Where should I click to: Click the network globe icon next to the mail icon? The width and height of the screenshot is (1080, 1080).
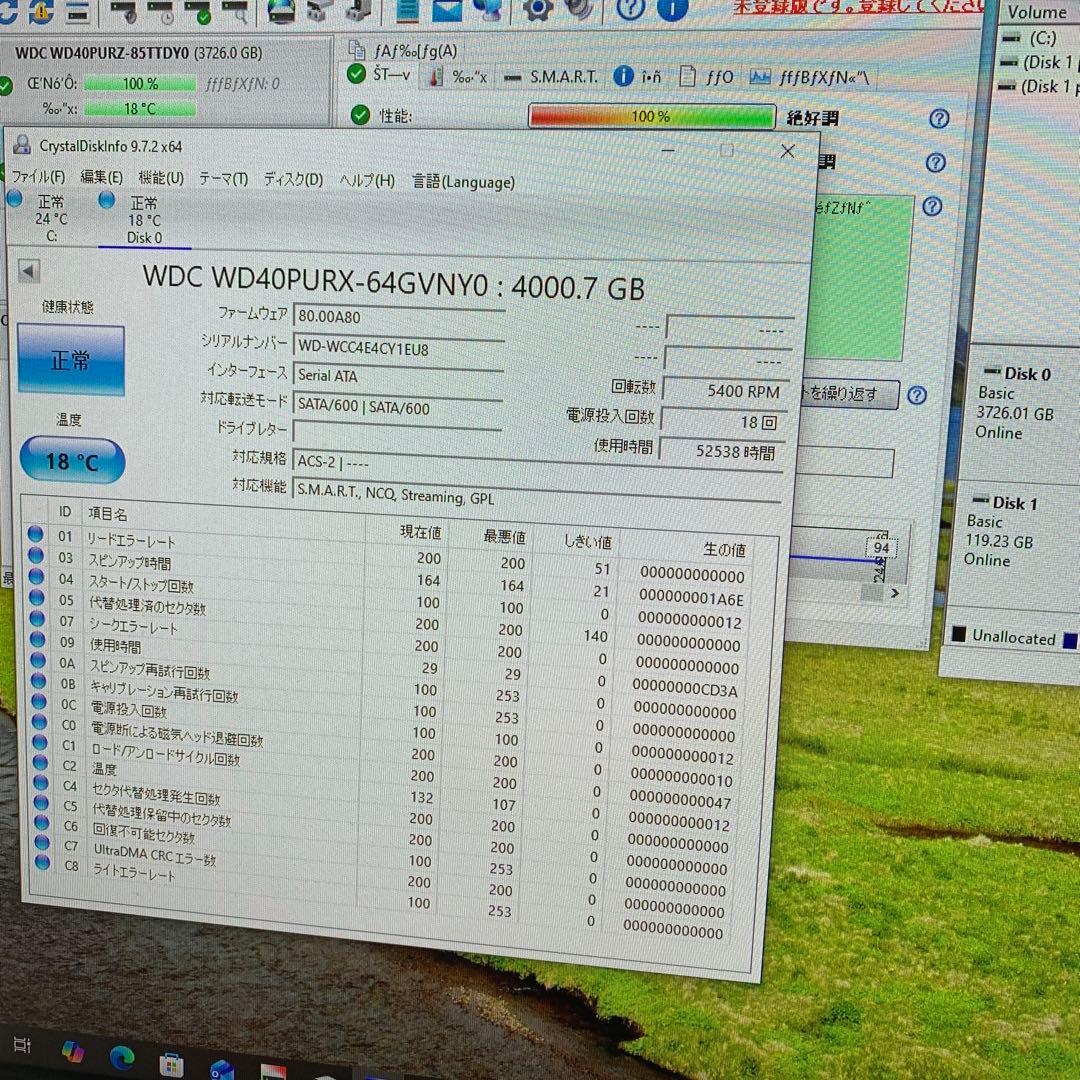488,9
